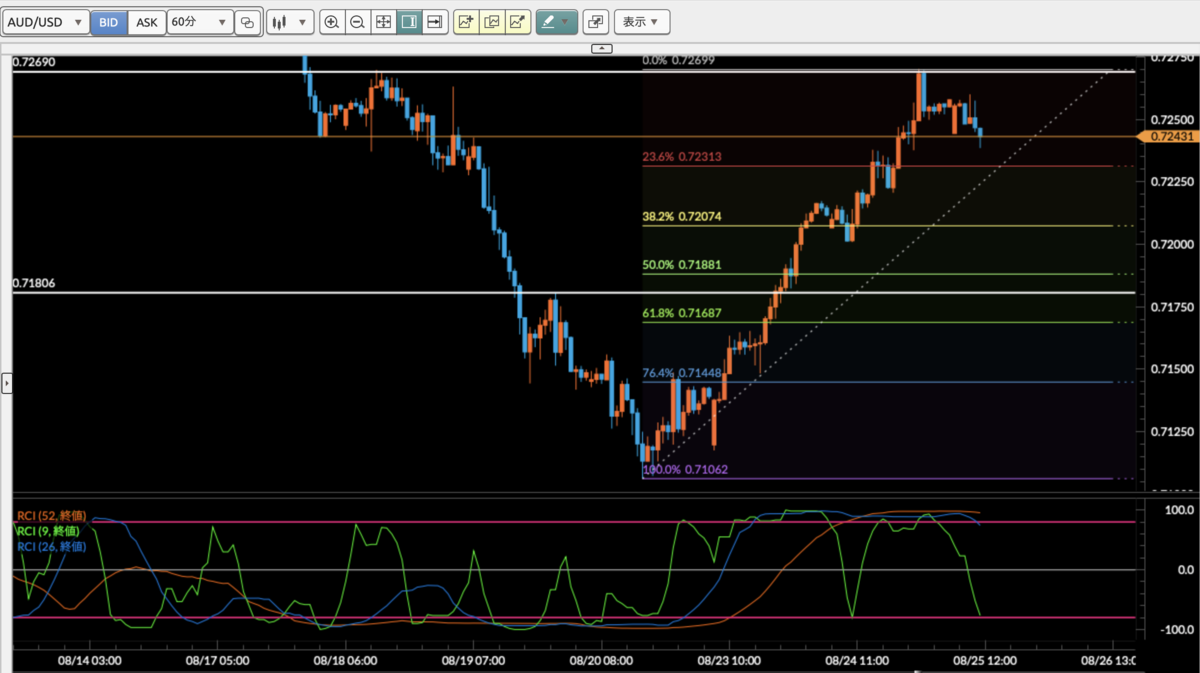Open the candlestick chart type dropdown
1200x673 pixels.
290,22
